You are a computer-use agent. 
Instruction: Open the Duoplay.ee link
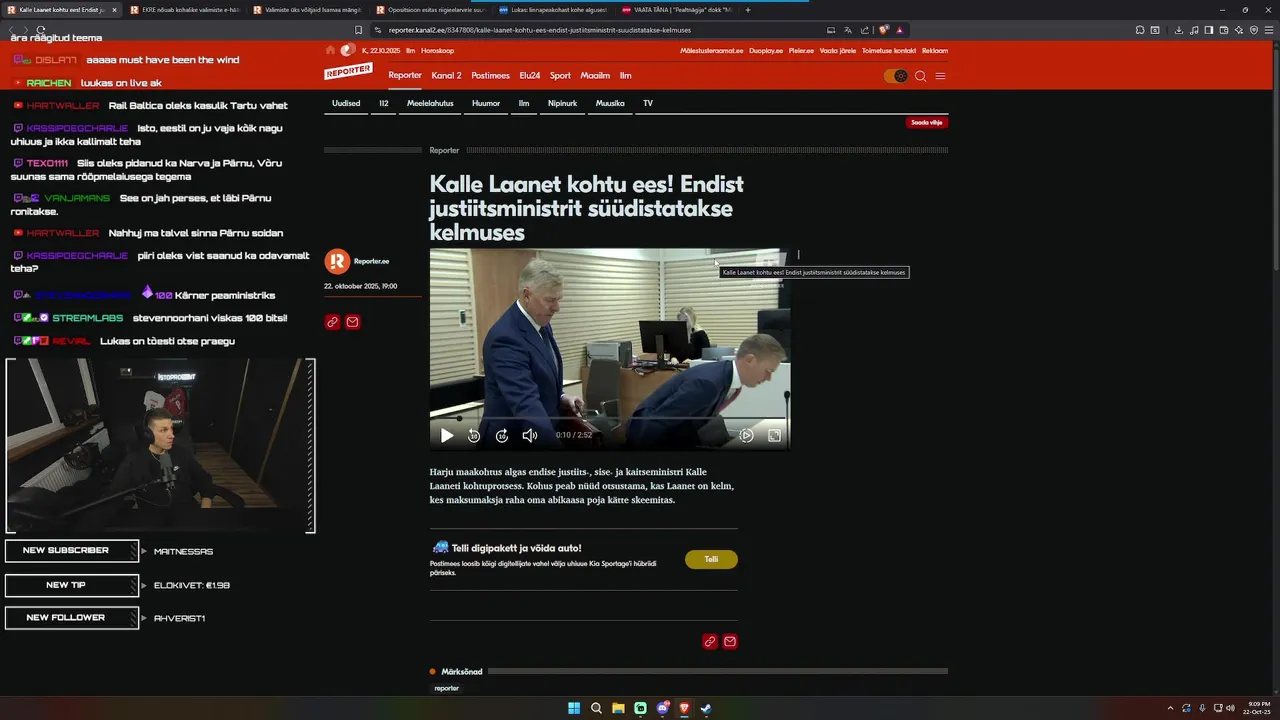(x=766, y=50)
